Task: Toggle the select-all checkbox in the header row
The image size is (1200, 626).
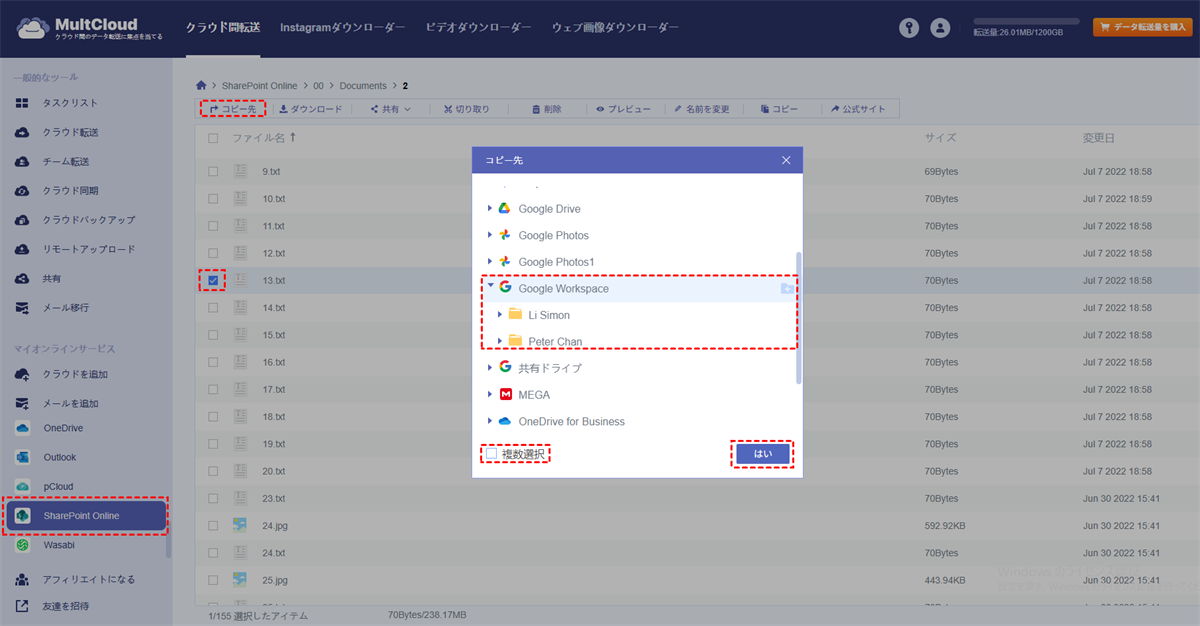Action: point(213,139)
